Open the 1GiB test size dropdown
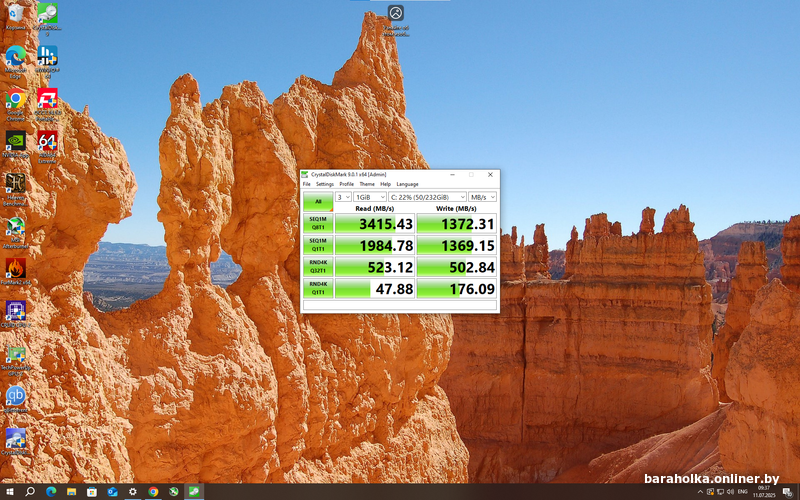 coord(370,197)
